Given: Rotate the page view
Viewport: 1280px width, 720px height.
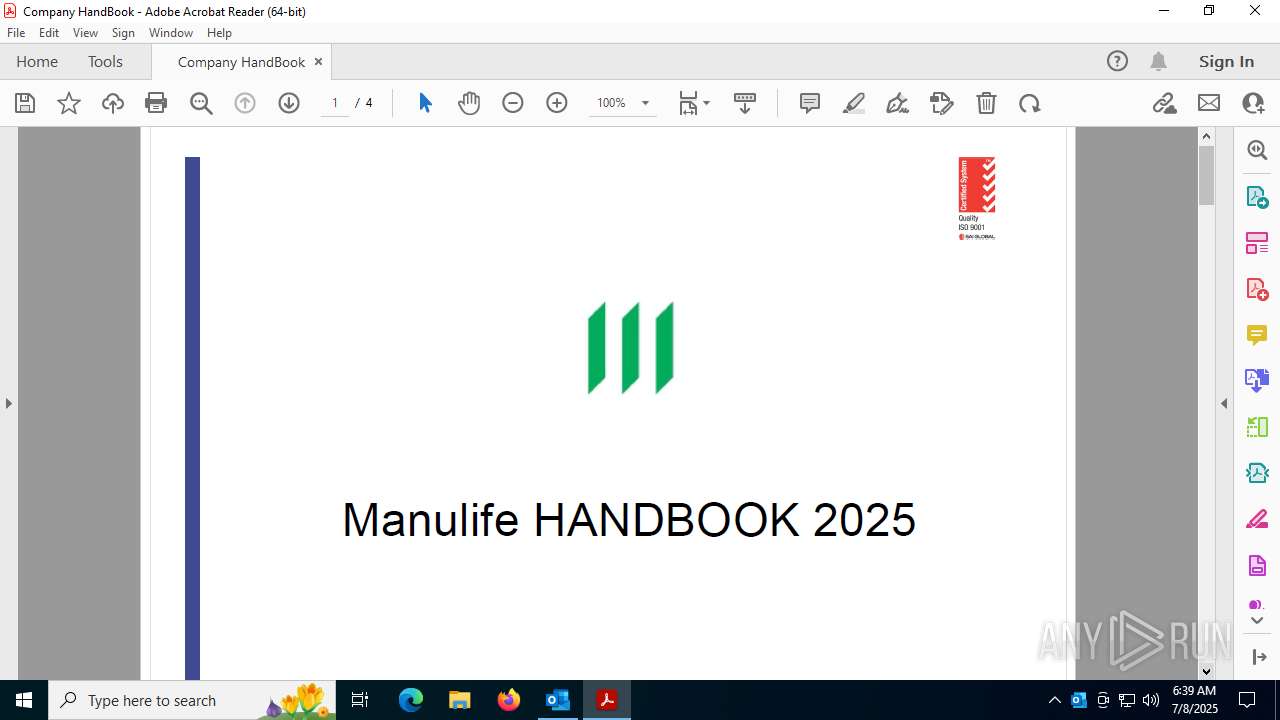Looking at the screenshot, I should (x=1030, y=103).
